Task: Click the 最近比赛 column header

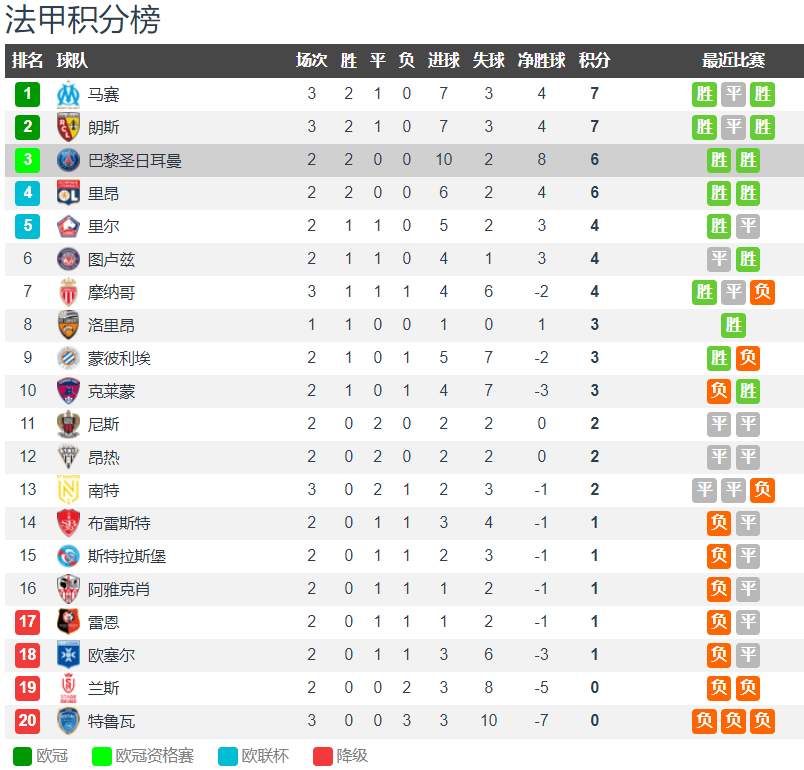Action: point(733,60)
